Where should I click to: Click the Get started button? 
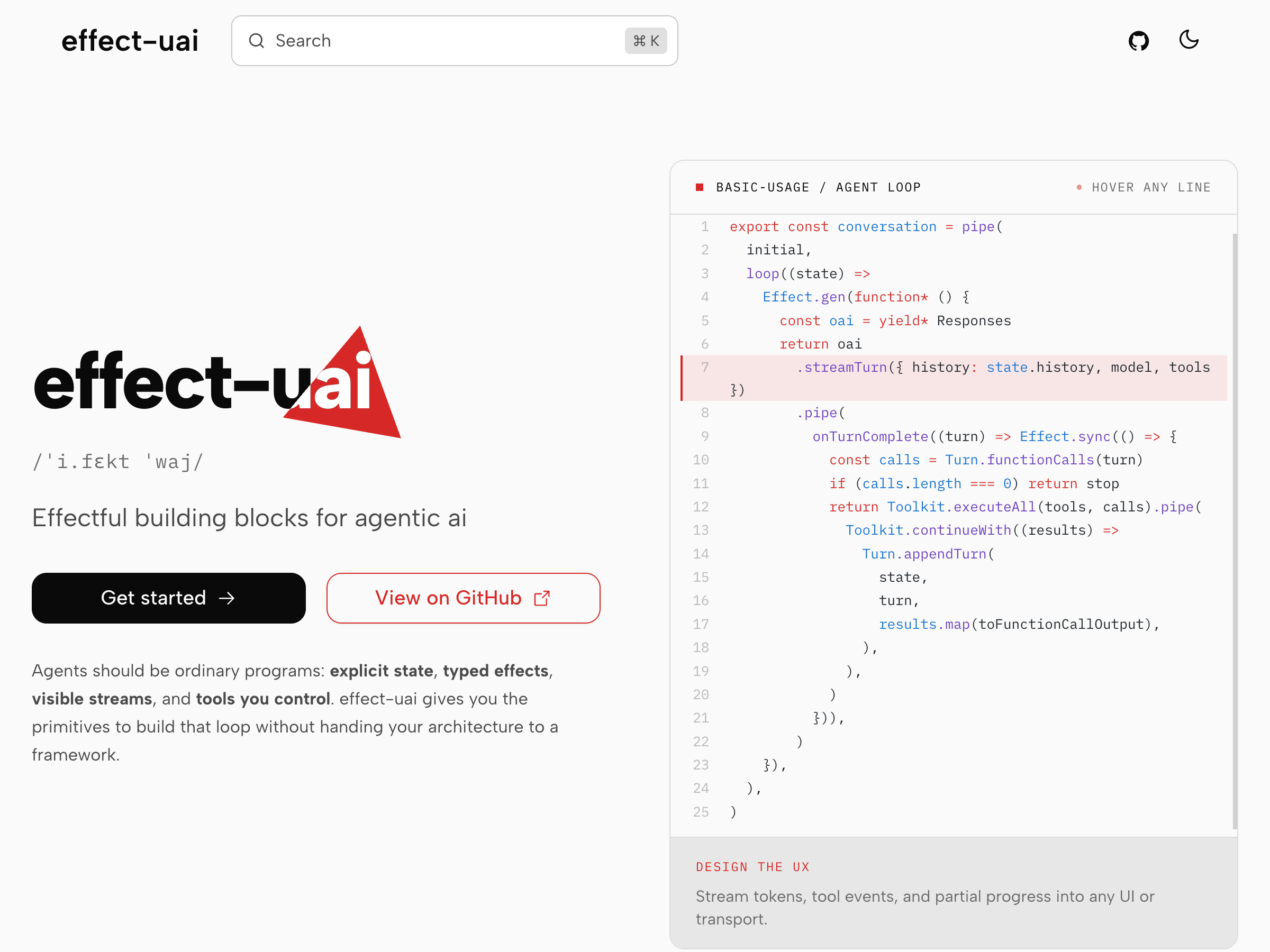coord(168,598)
